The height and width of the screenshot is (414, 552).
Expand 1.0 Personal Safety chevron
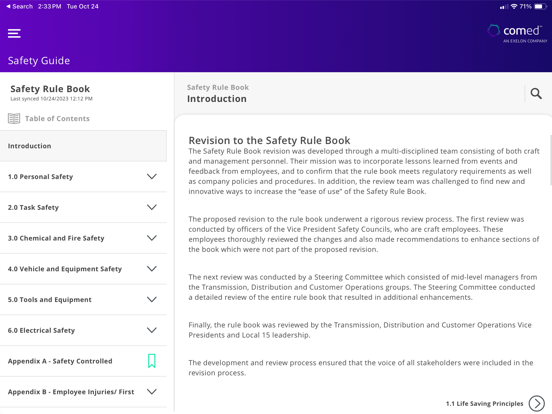click(152, 176)
